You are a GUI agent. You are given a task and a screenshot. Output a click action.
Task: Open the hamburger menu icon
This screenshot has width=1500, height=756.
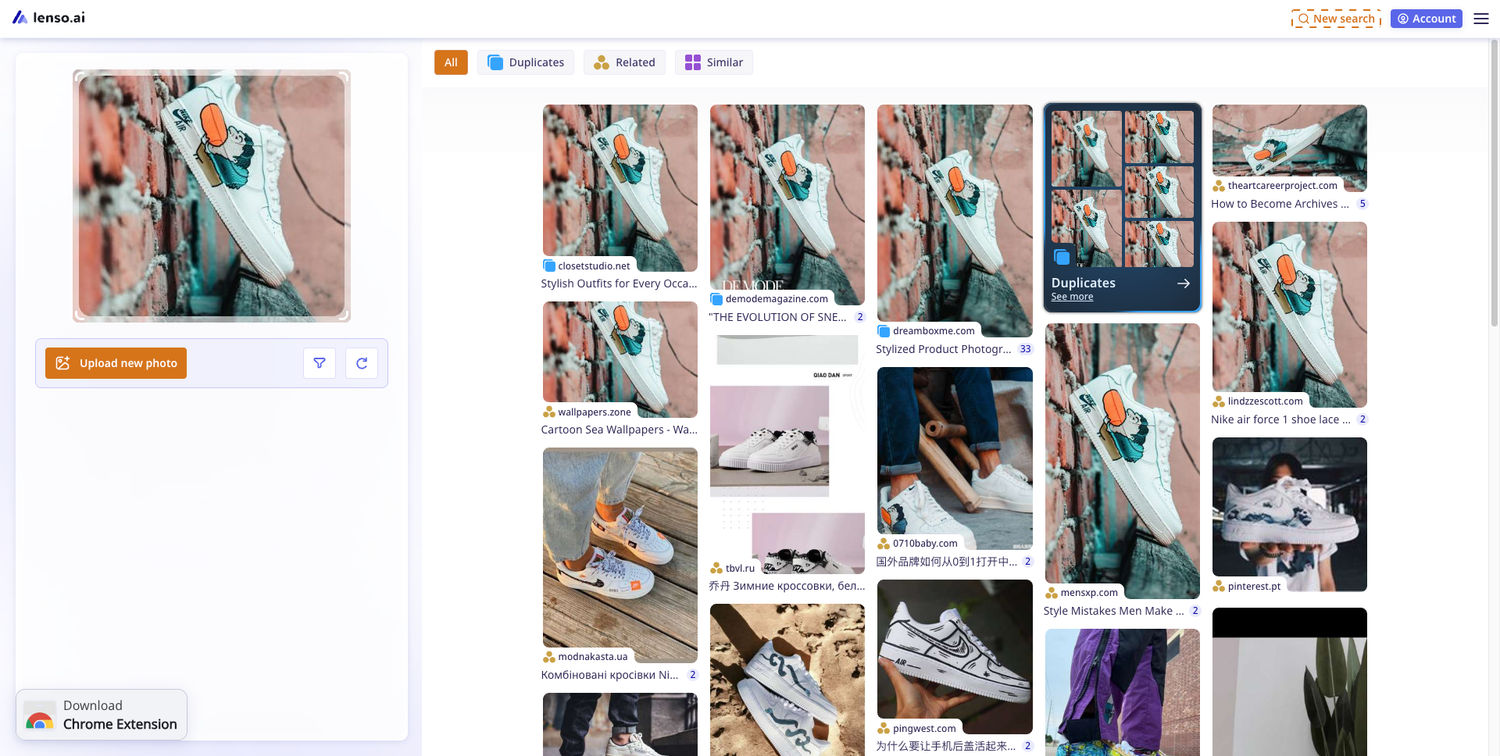click(x=1481, y=19)
